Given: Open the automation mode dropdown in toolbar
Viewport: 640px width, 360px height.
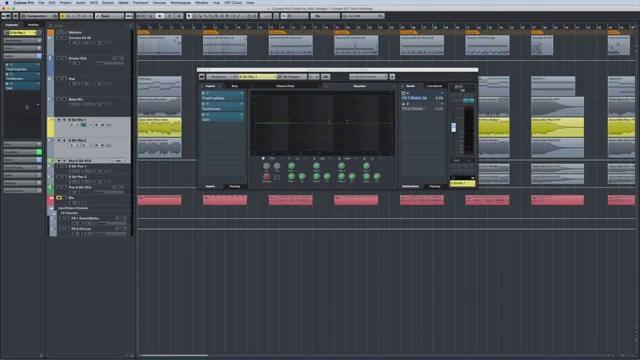Looking at the screenshot, I should point(109,16).
